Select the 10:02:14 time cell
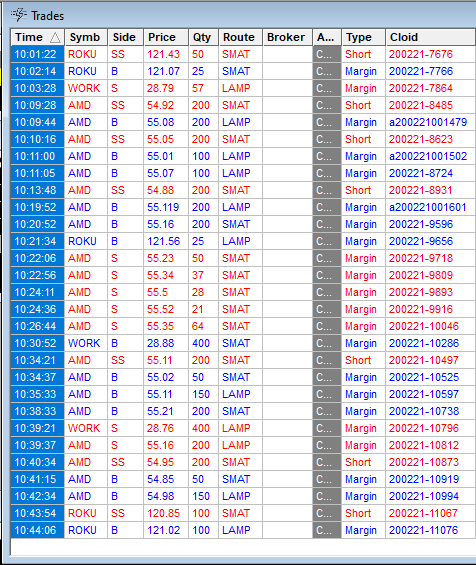476x565 pixels. point(37,71)
